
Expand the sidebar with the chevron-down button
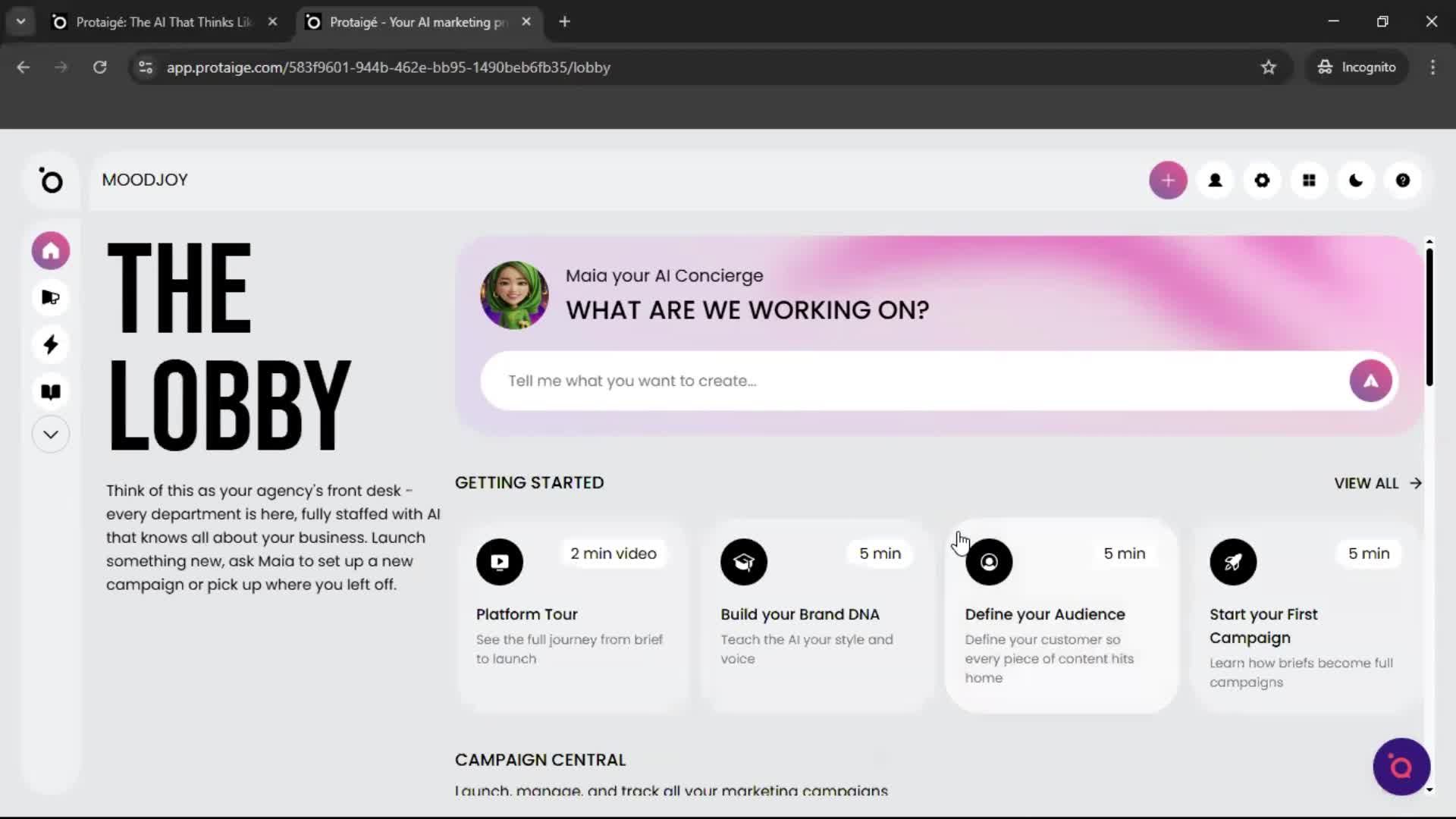click(51, 435)
